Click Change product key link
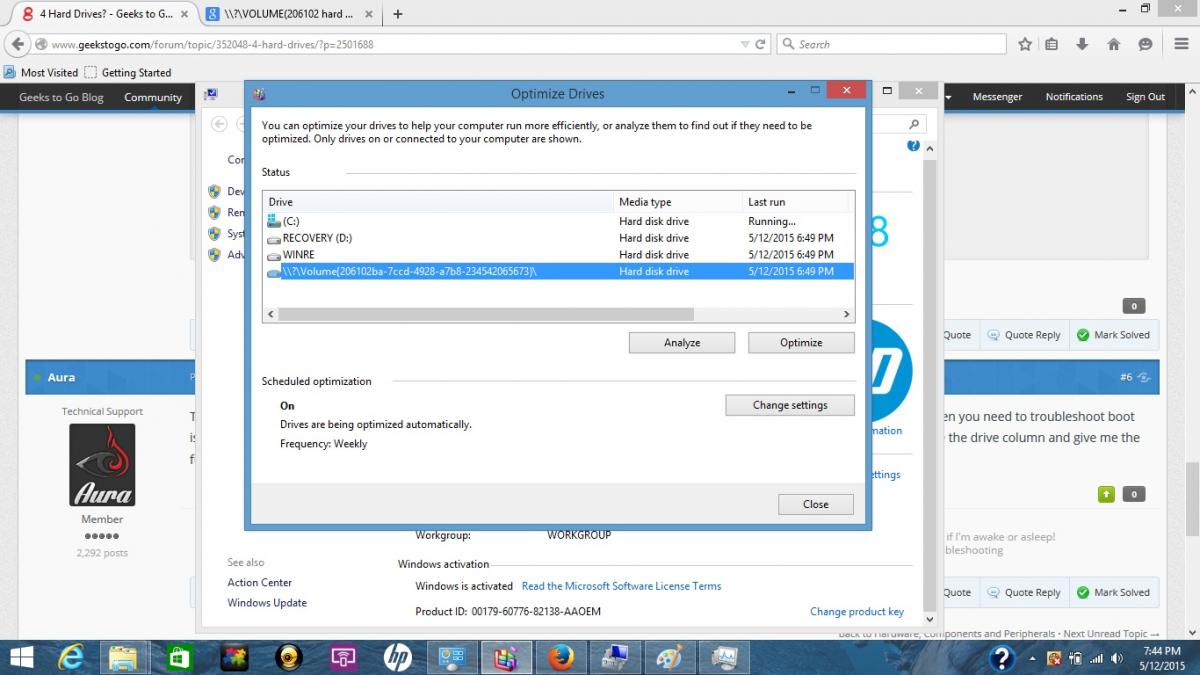 click(857, 611)
